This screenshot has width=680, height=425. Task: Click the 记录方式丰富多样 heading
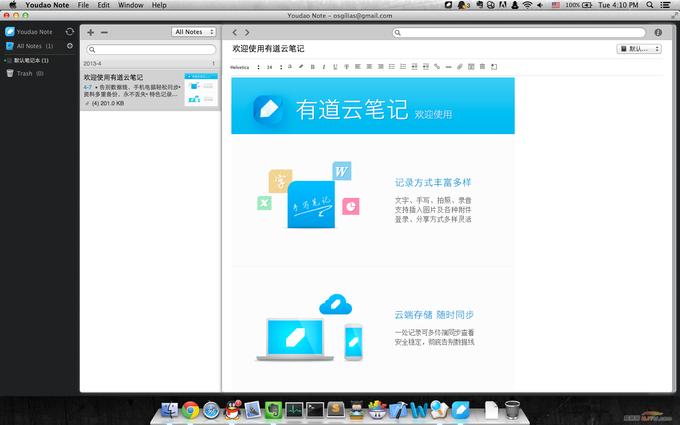tap(433, 183)
